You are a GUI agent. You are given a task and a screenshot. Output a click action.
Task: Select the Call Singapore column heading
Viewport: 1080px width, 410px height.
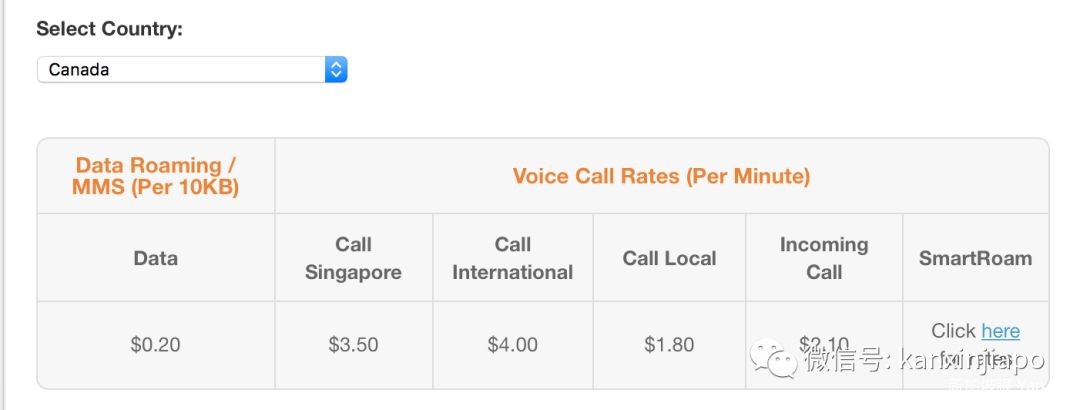[x=353, y=258]
